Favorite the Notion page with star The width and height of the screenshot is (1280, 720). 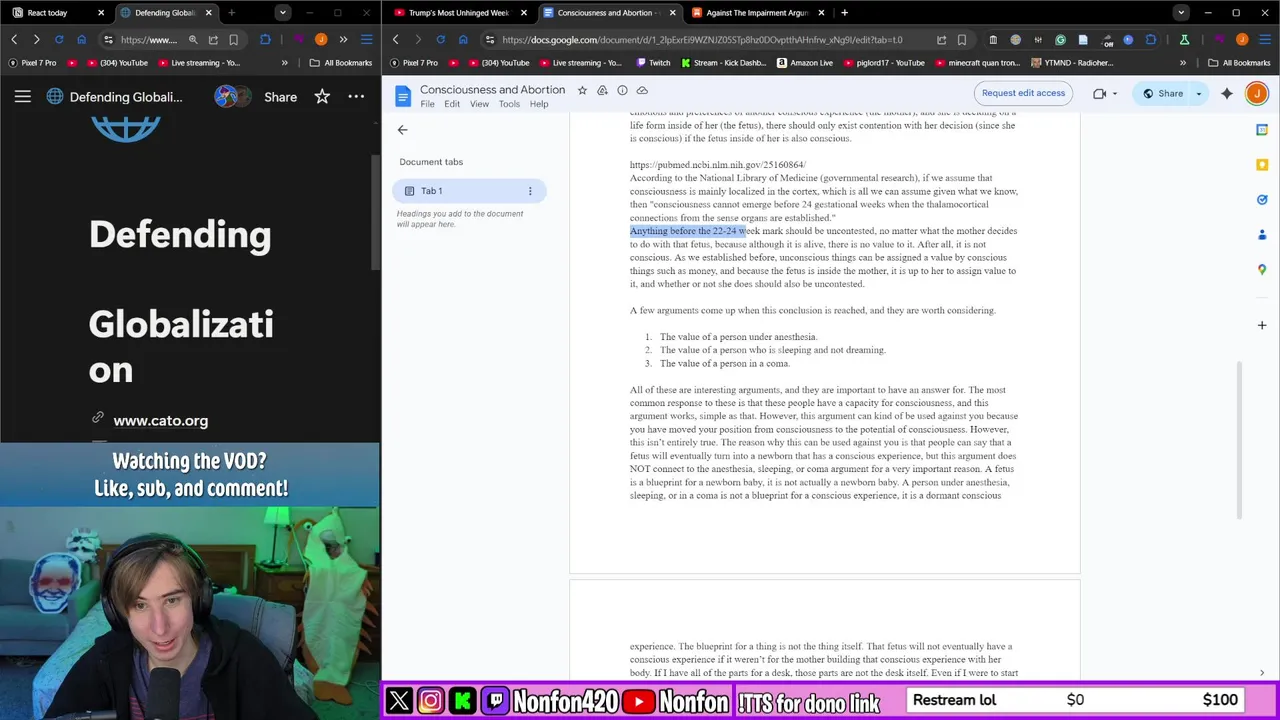tap(322, 97)
